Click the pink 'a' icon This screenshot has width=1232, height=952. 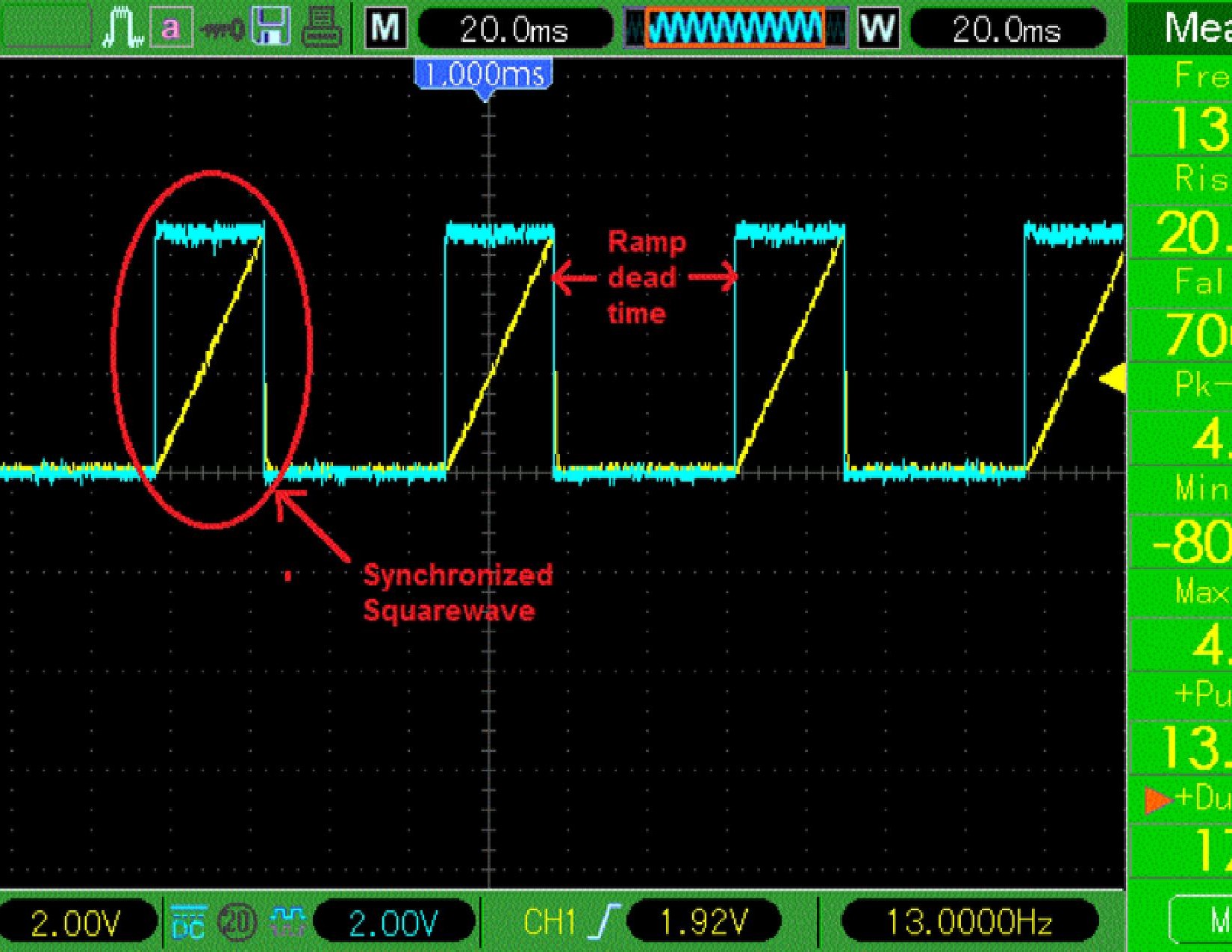[171, 28]
